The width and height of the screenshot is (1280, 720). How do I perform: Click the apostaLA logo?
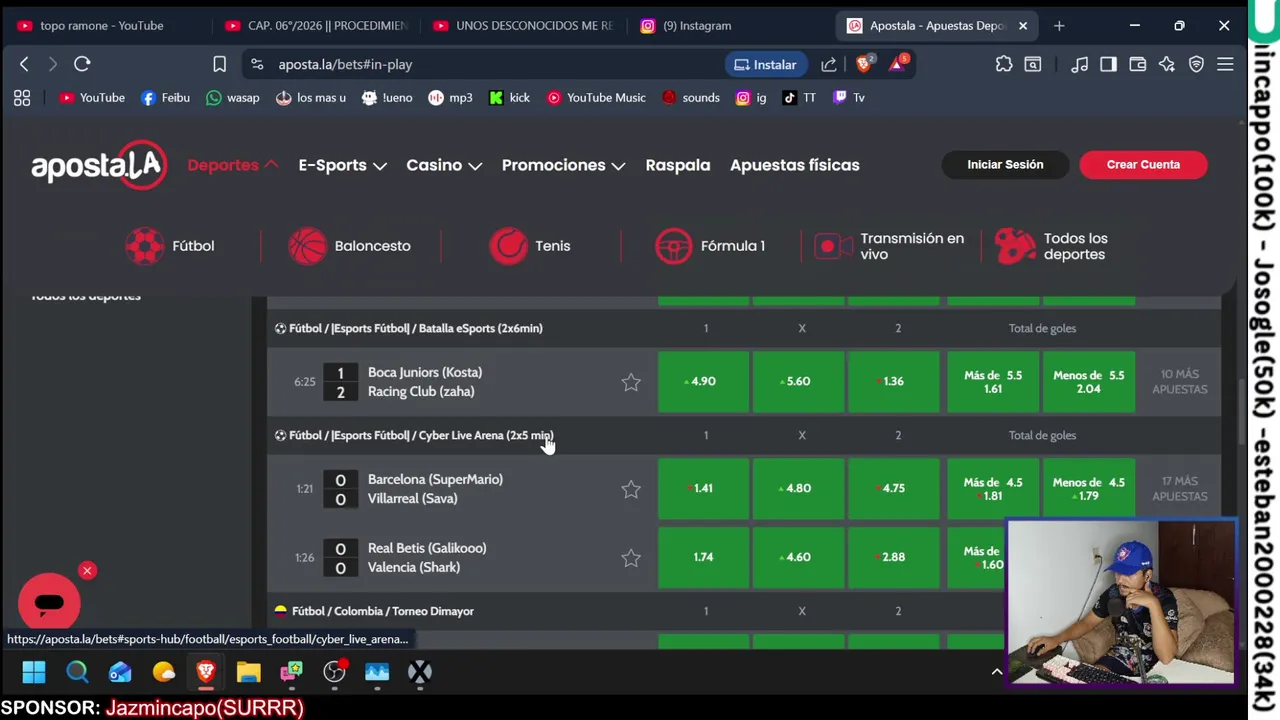[98, 165]
